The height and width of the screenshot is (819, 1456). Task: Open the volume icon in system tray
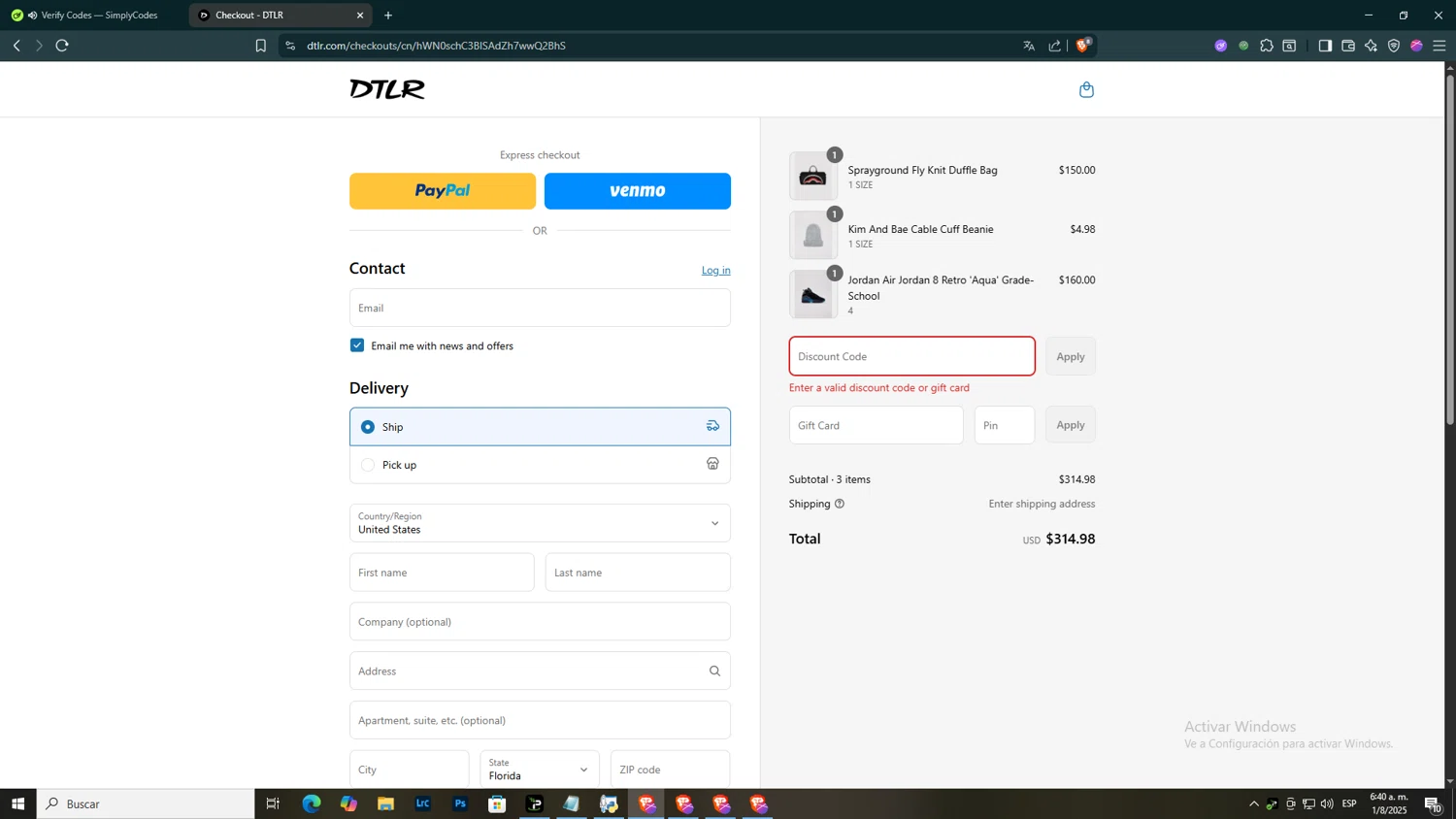(1327, 803)
